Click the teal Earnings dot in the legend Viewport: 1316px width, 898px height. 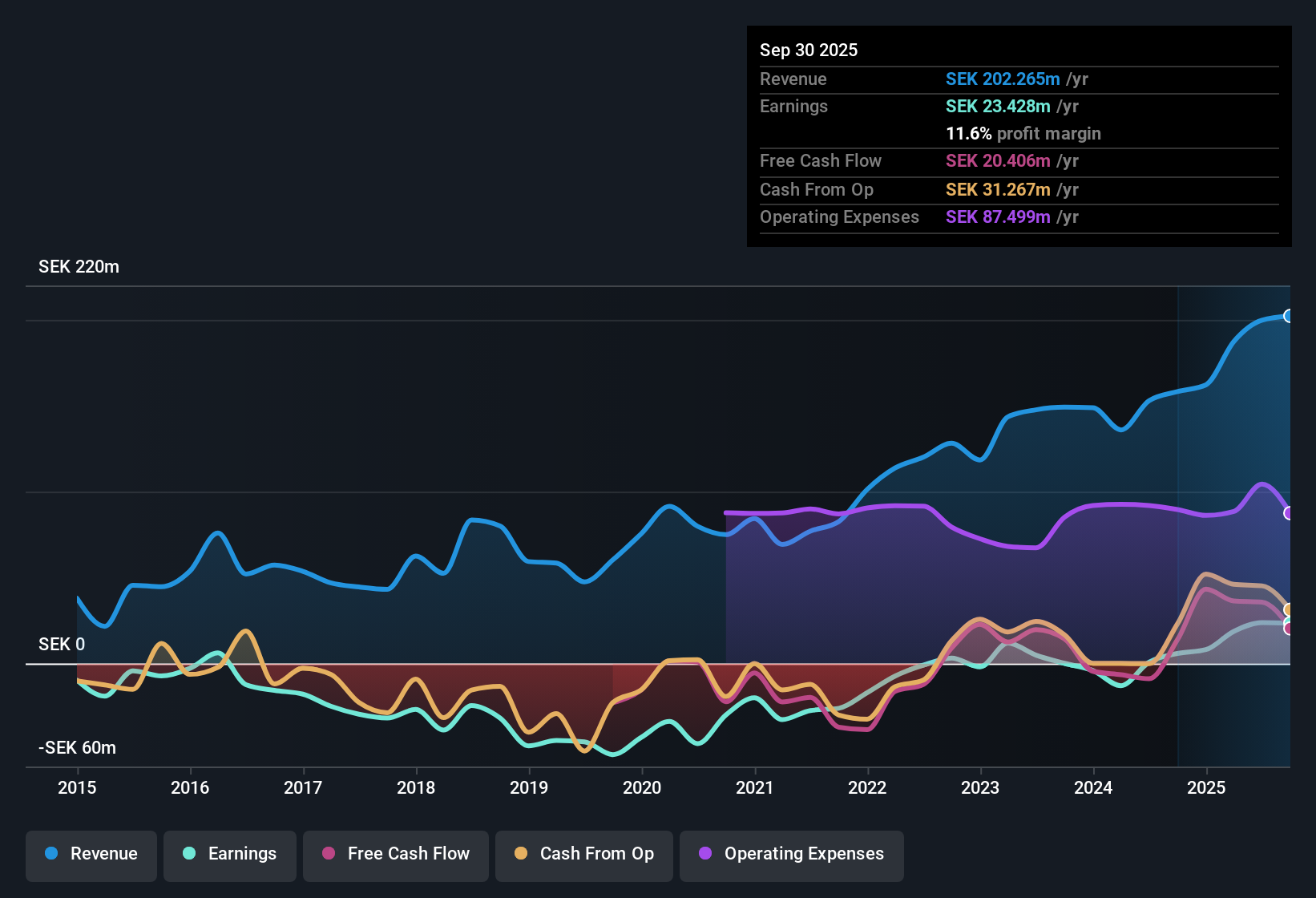[x=189, y=854]
